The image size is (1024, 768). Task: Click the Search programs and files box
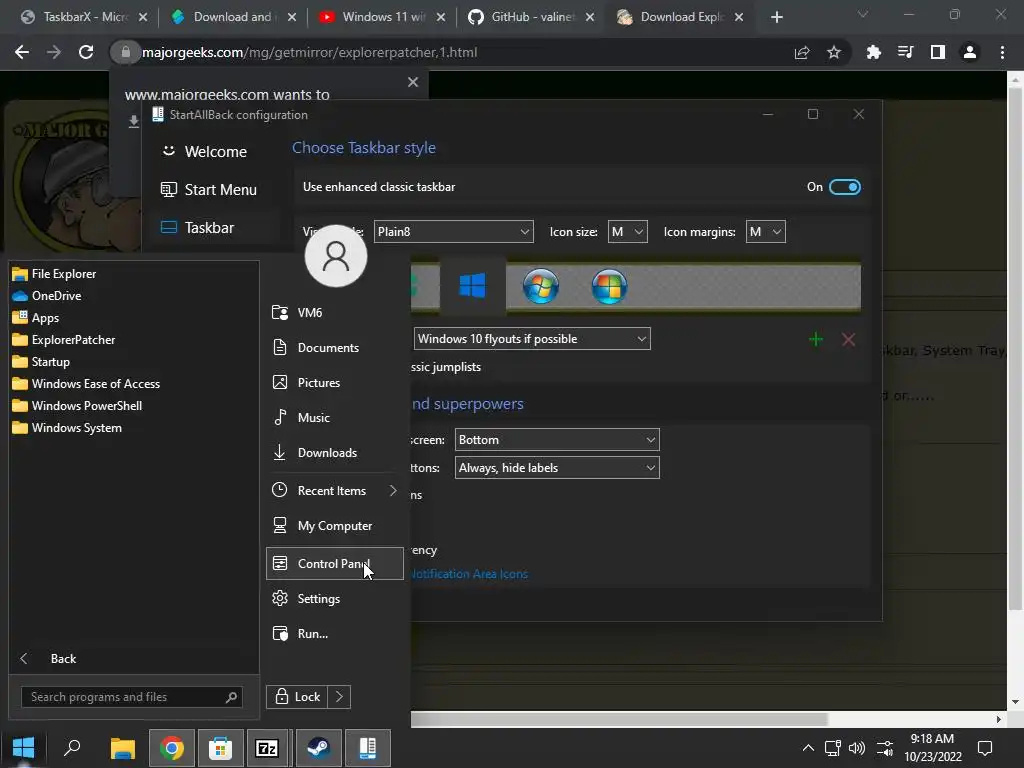click(132, 697)
